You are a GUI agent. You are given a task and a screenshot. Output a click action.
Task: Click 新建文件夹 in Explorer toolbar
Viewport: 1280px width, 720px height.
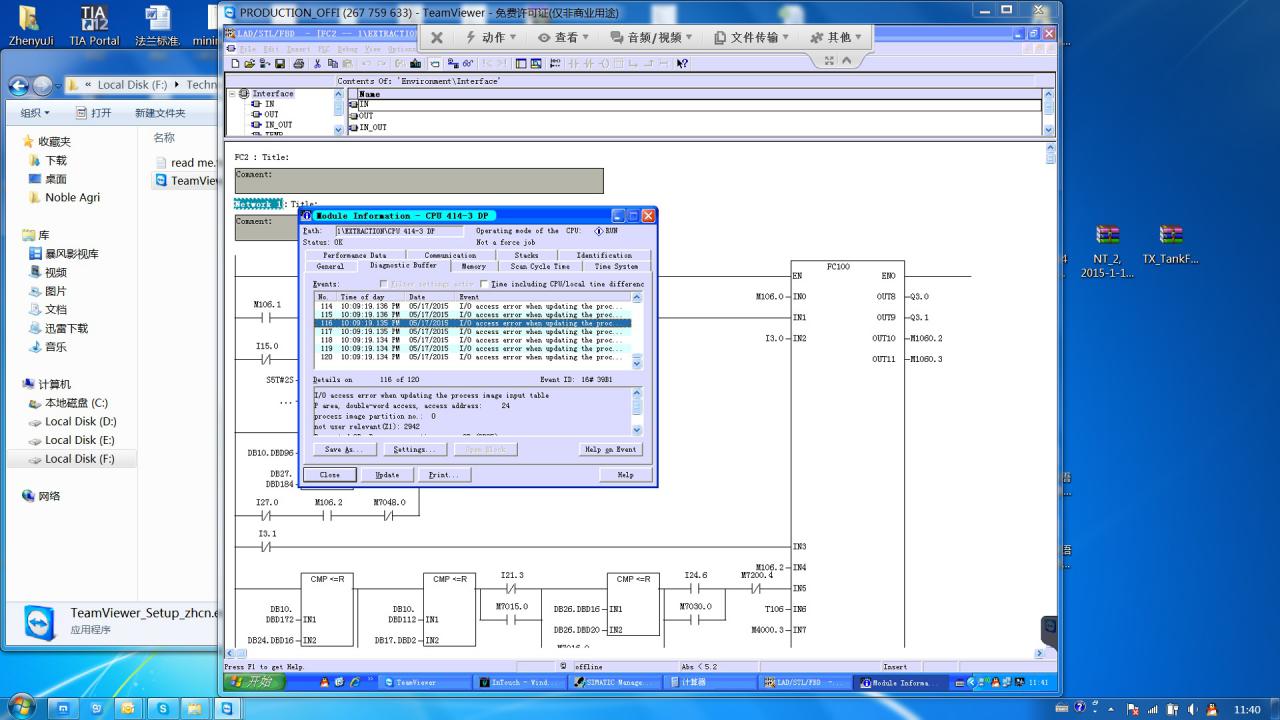pyautogui.click(x=160, y=113)
